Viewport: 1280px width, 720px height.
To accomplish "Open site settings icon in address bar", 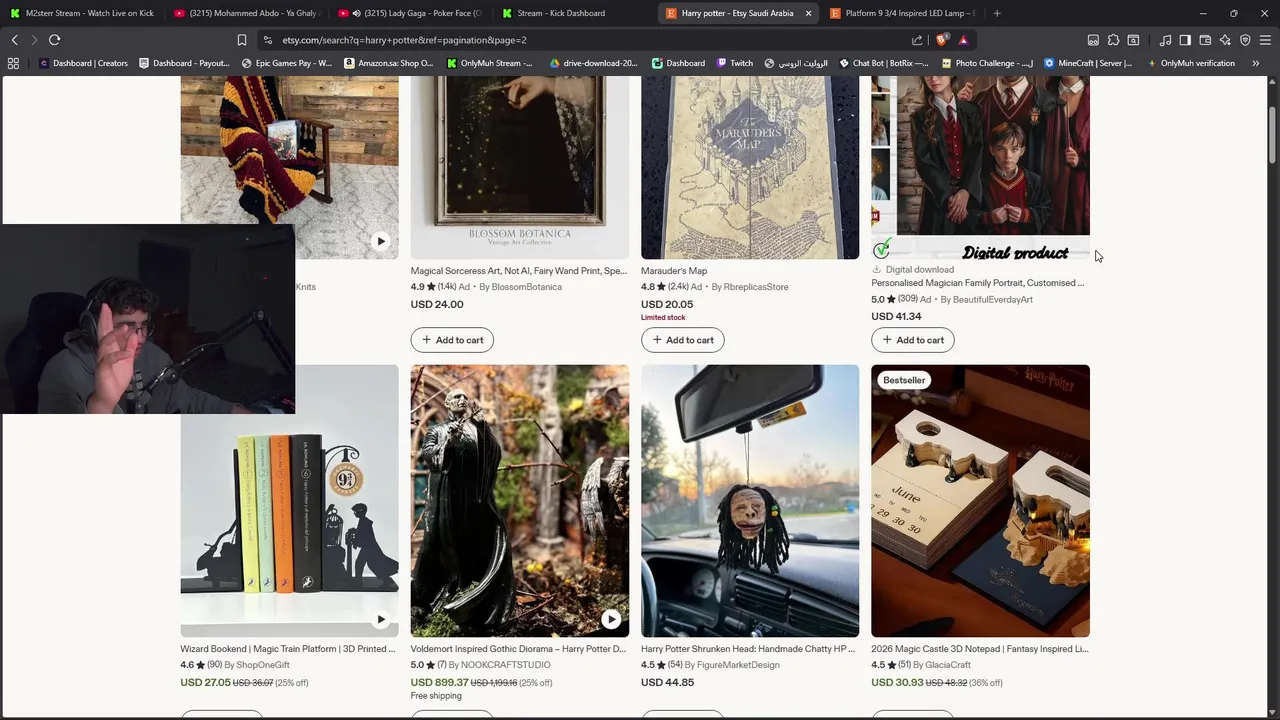I will (x=268, y=40).
